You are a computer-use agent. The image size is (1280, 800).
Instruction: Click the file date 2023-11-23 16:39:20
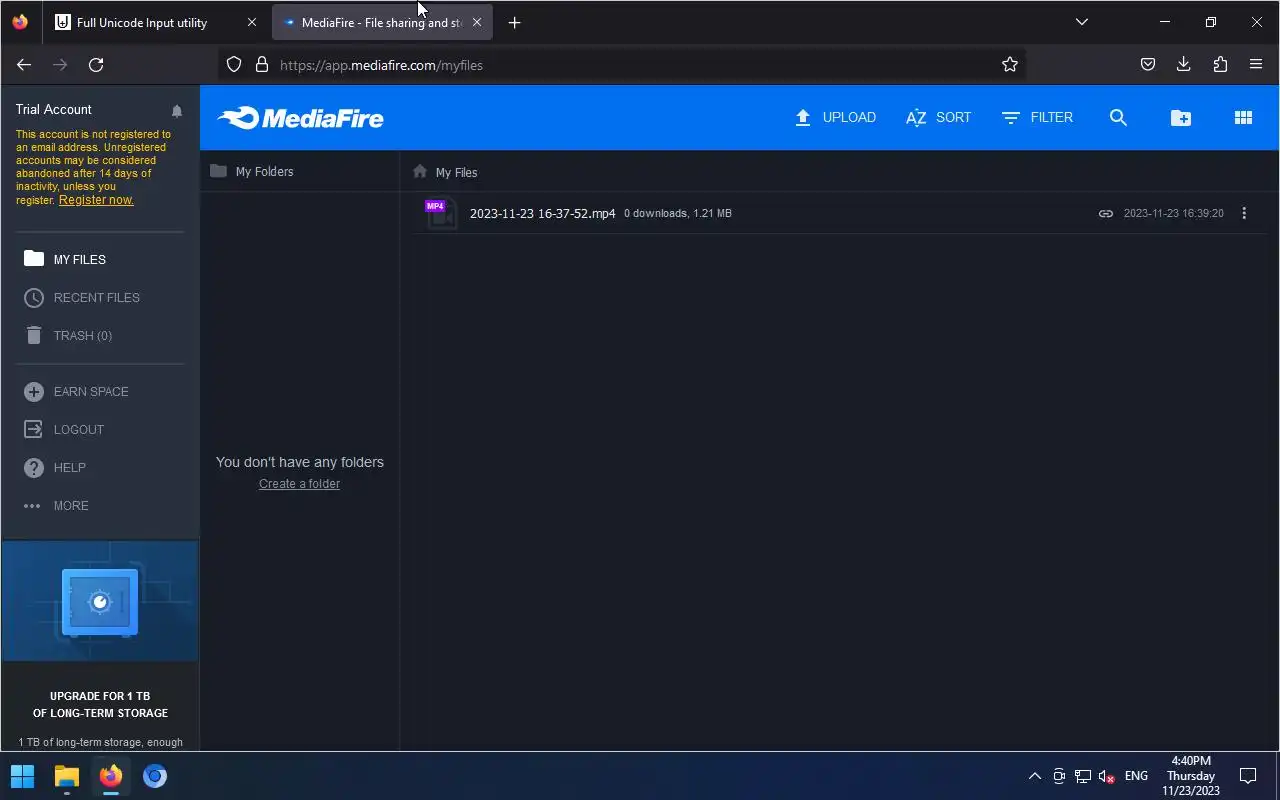1173,213
